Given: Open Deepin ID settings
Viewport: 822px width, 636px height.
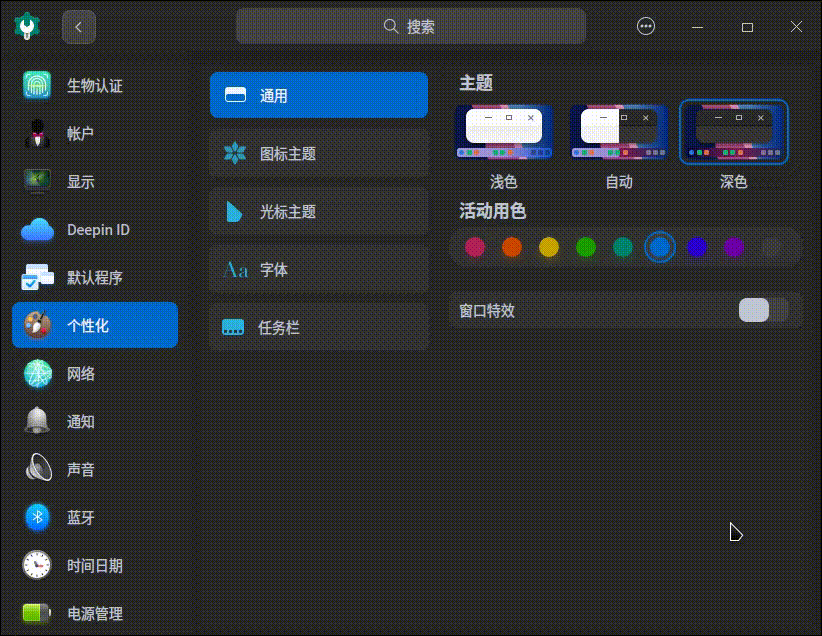Looking at the screenshot, I should (x=93, y=230).
